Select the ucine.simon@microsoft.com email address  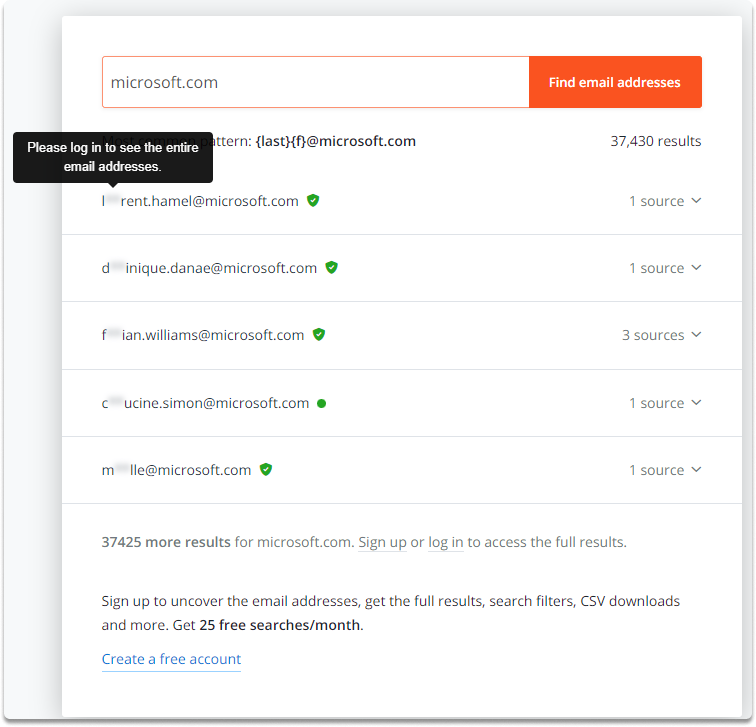click(205, 403)
